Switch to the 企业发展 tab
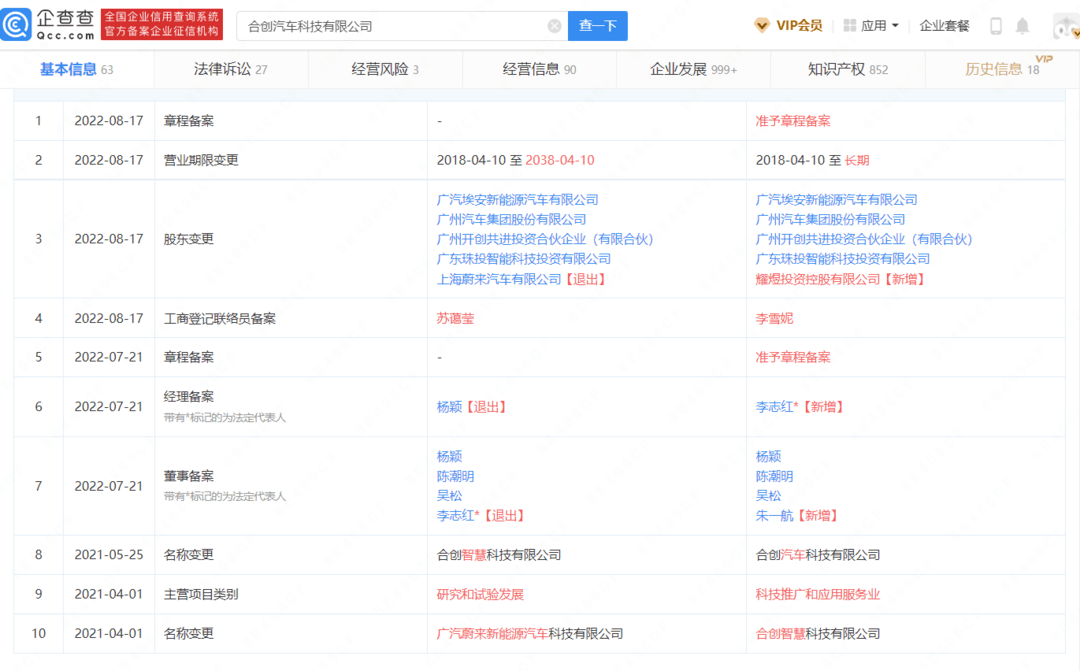Image resolution: width=1080 pixels, height=671 pixels. [x=694, y=69]
